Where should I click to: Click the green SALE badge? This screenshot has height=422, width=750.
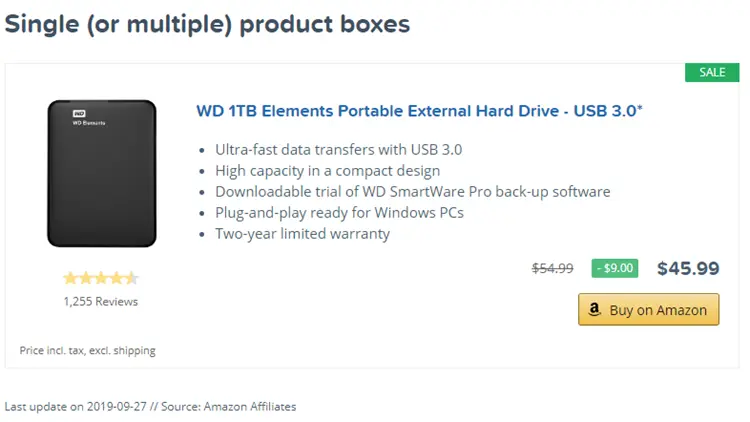coord(712,72)
